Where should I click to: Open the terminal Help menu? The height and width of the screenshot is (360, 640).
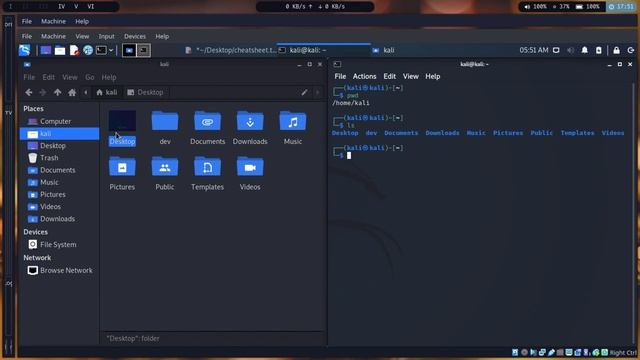(x=433, y=76)
